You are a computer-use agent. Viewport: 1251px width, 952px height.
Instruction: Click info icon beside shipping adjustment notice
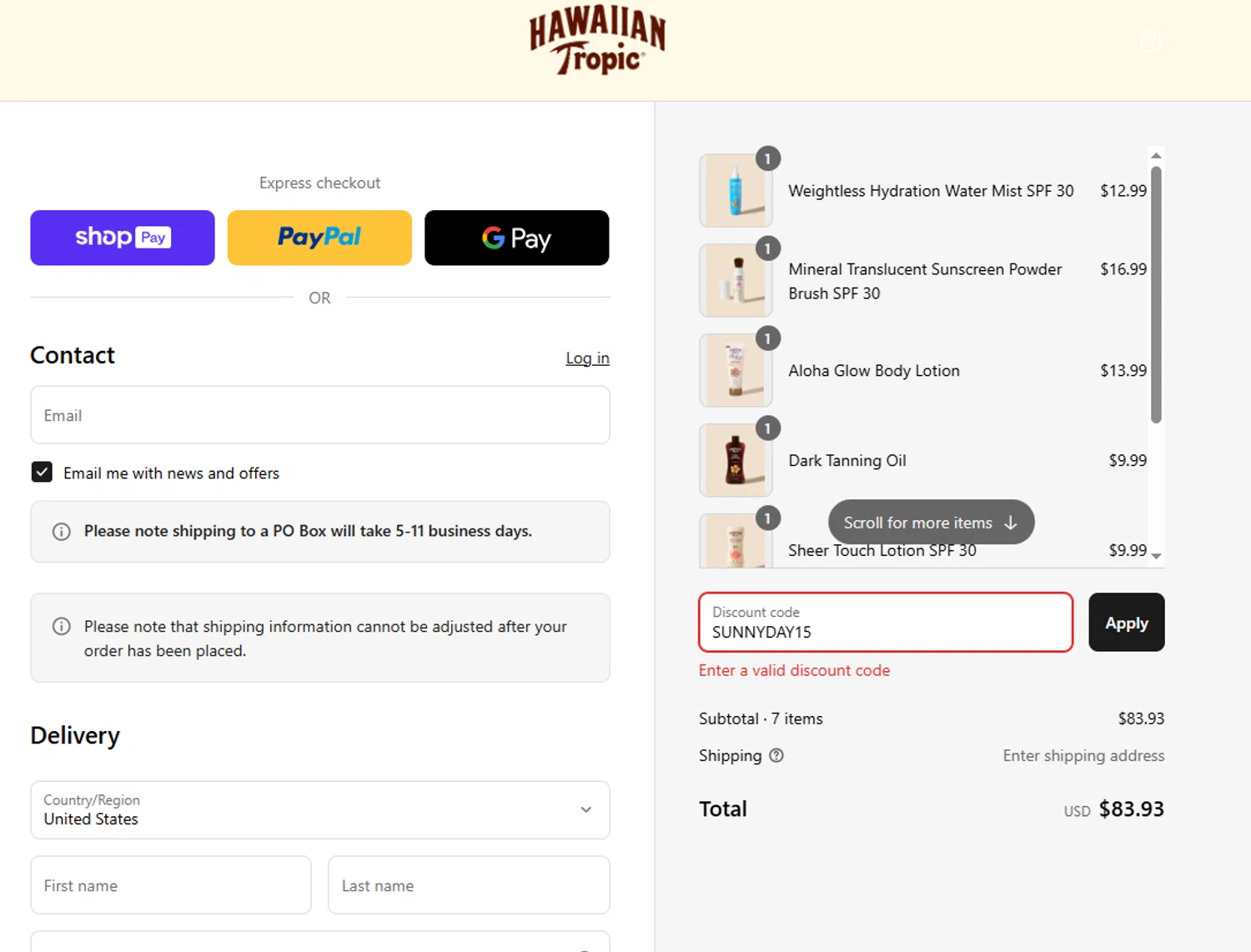[62, 626]
